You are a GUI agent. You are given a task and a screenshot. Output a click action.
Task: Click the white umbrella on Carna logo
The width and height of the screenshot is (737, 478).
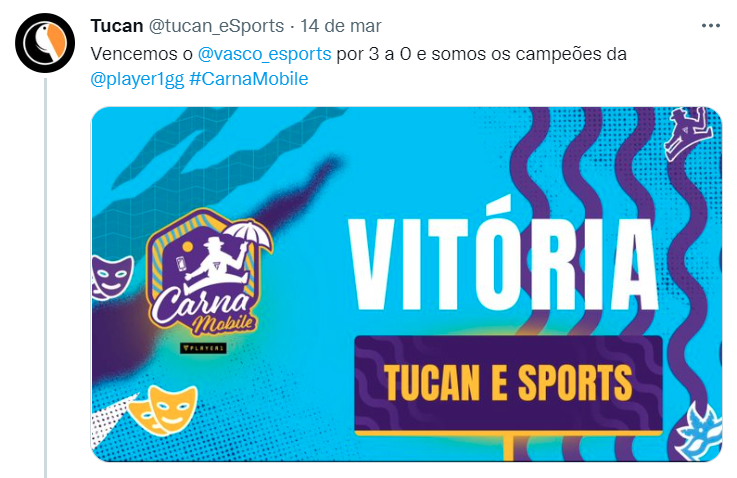pos(248,237)
